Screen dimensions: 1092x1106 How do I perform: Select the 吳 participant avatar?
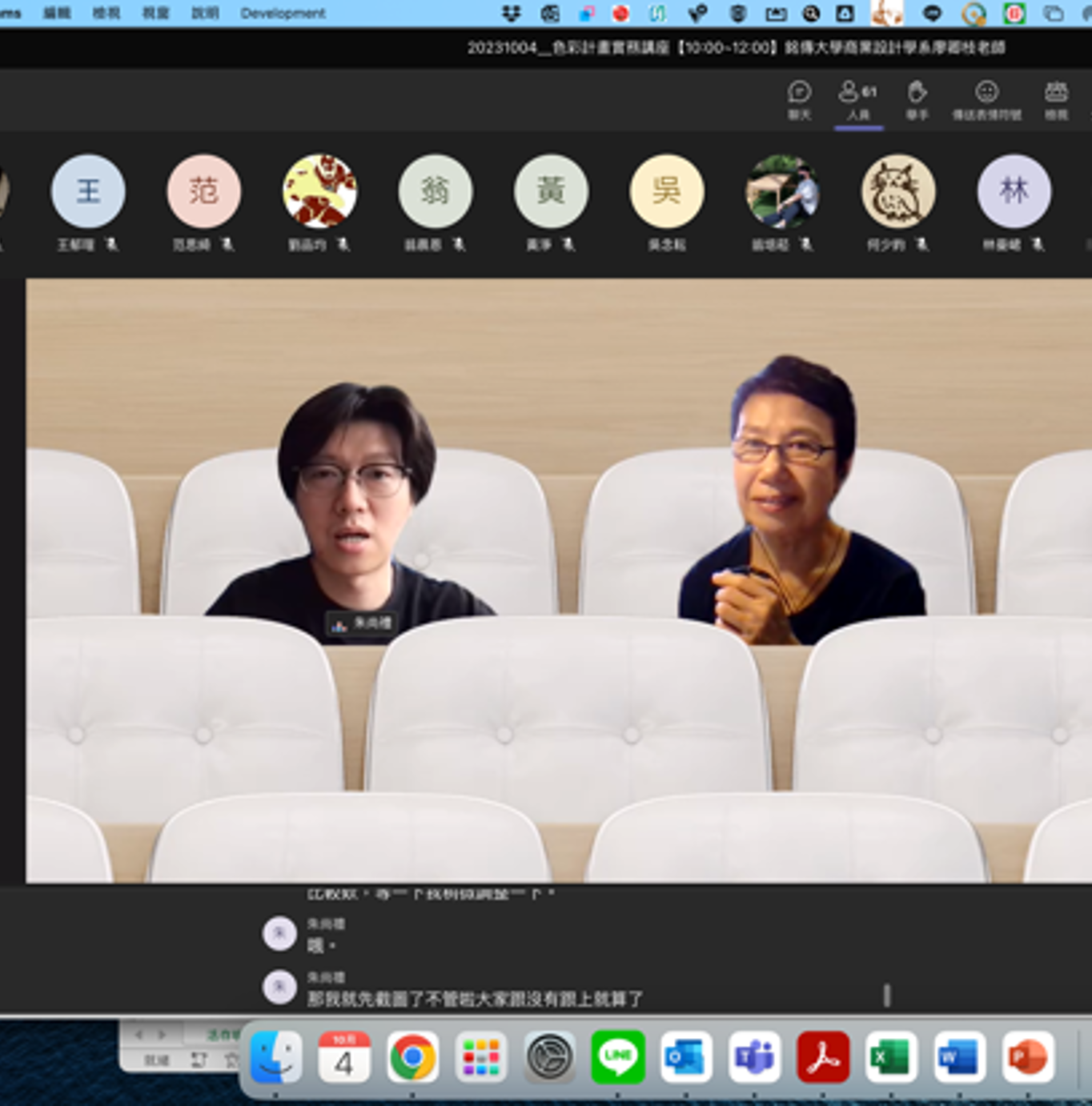pos(667,191)
